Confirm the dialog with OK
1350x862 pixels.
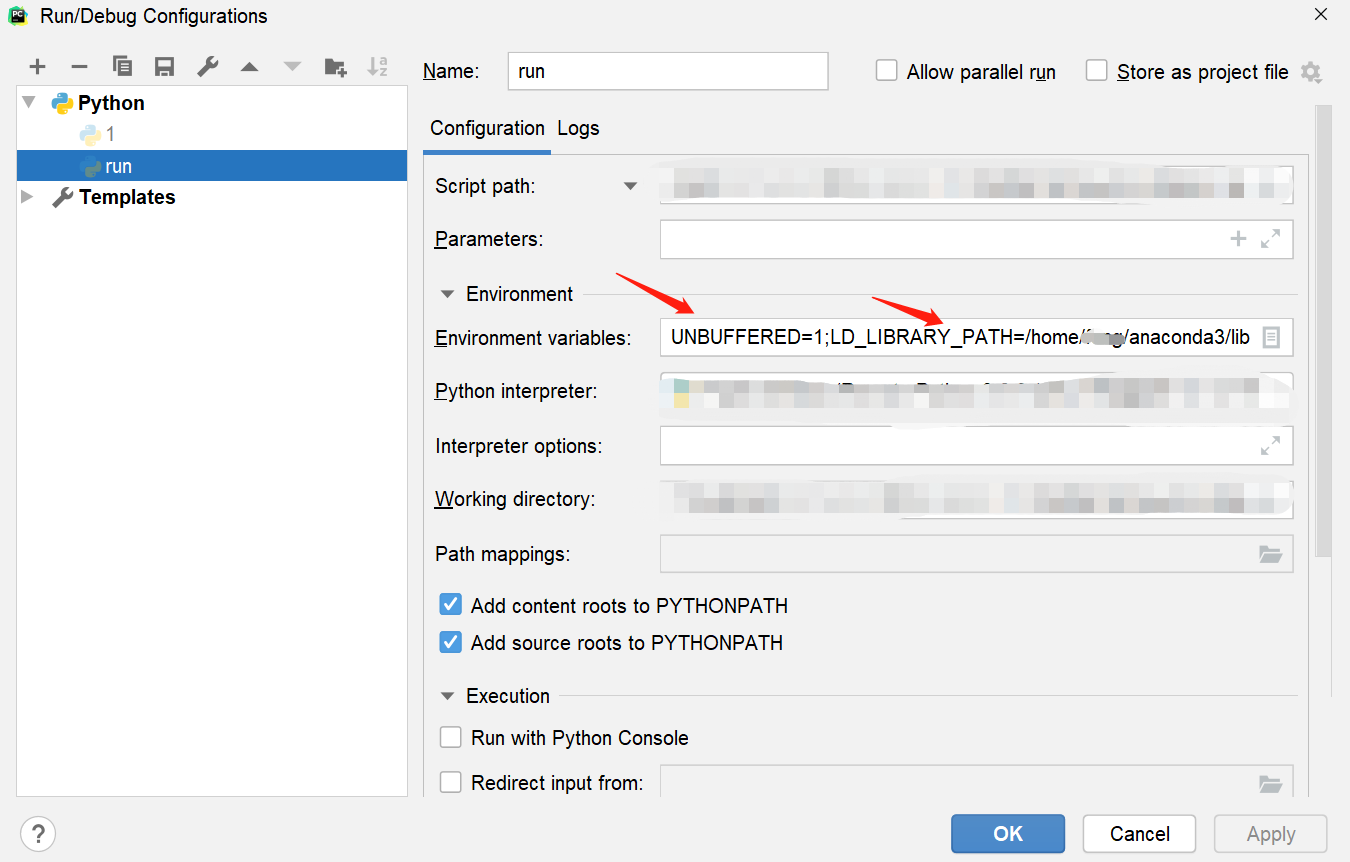point(1008,833)
